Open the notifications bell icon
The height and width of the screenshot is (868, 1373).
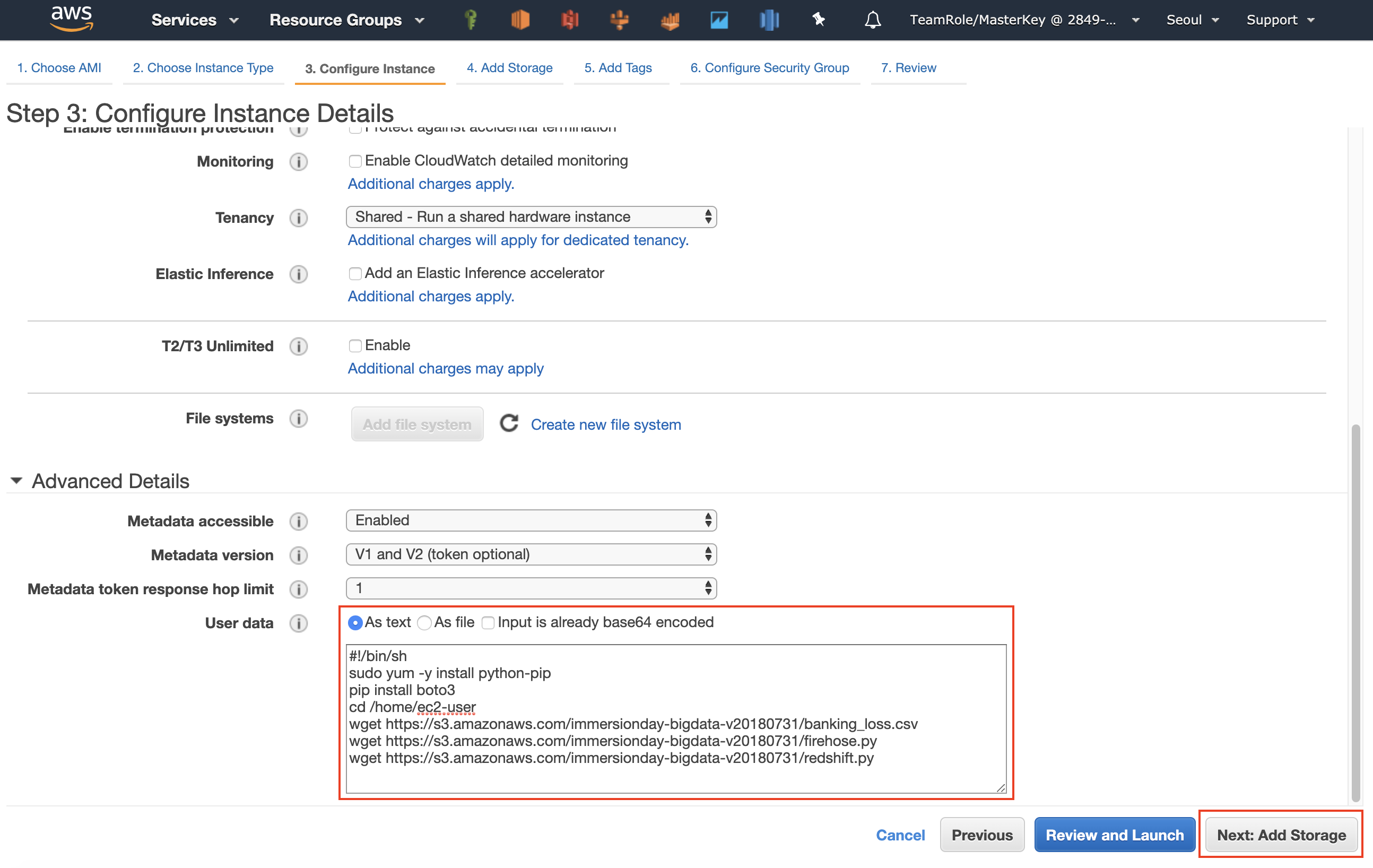point(872,20)
